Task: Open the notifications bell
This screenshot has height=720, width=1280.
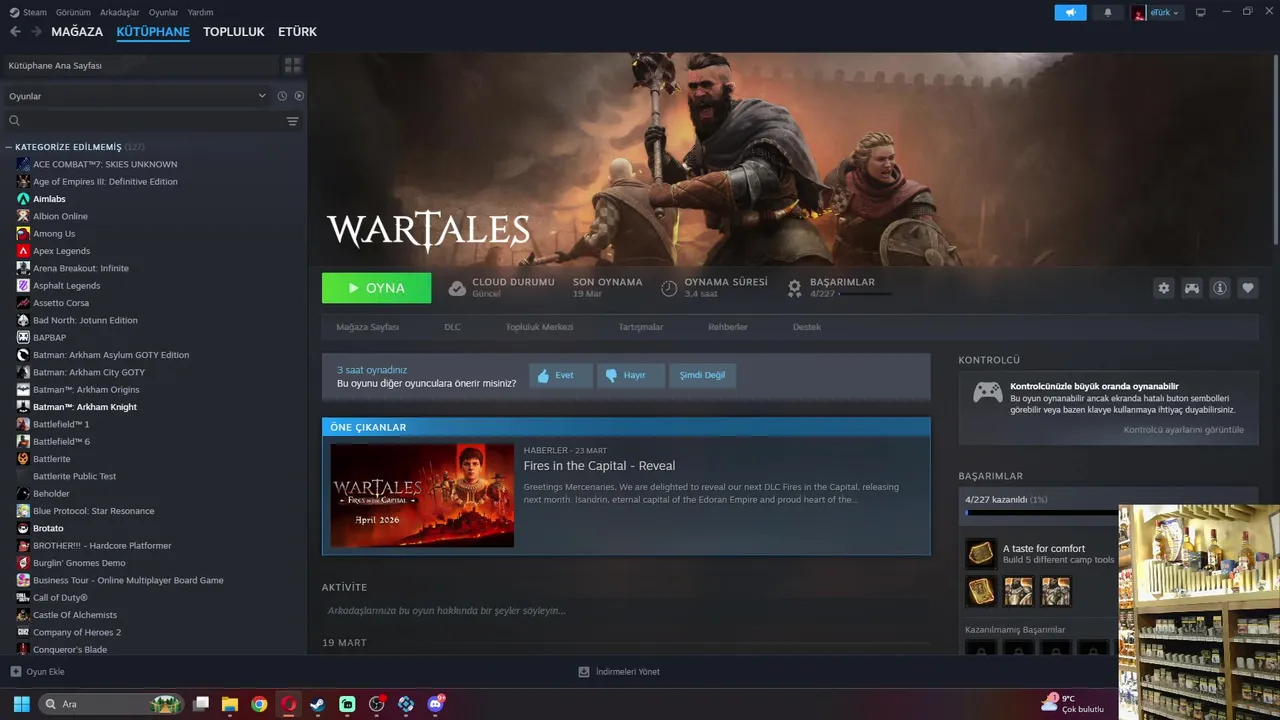Action: [1107, 12]
